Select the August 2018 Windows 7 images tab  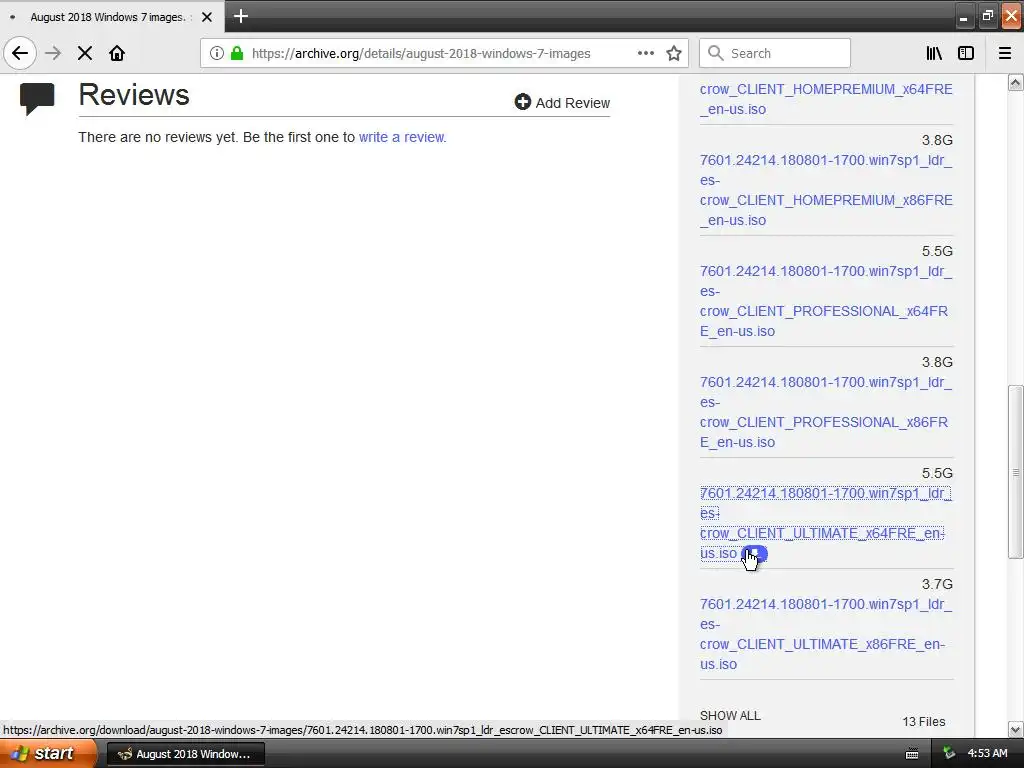[108, 17]
